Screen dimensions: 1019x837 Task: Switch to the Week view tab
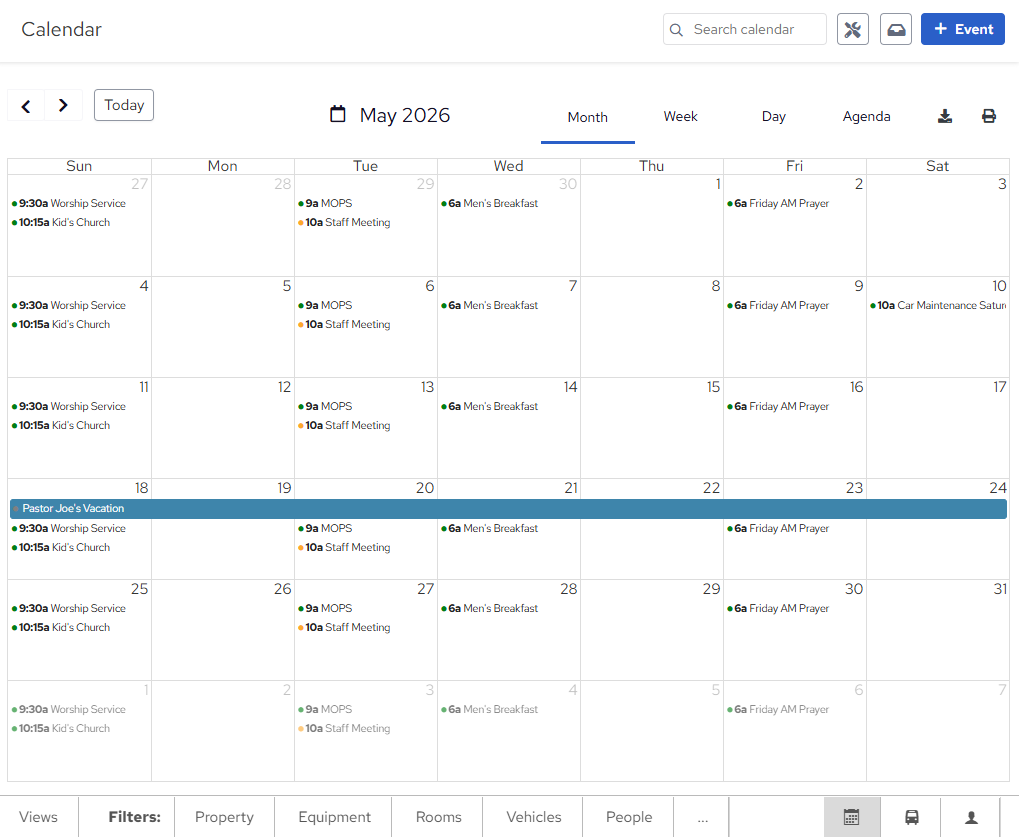tap(680, 117)
